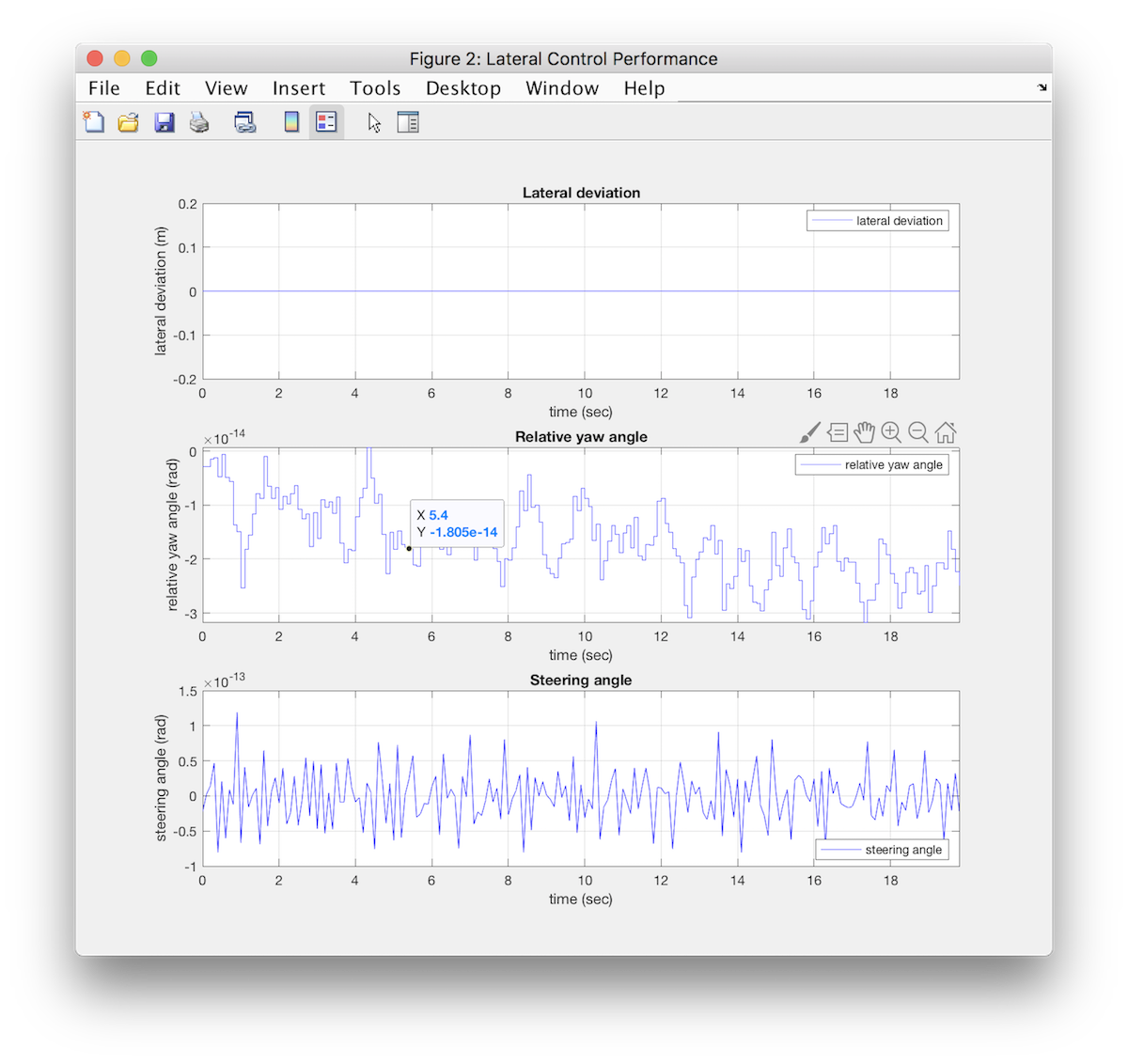Screen dimensions: 1128x1064
Task: Open the Help menu
Action: coord(644,88)
